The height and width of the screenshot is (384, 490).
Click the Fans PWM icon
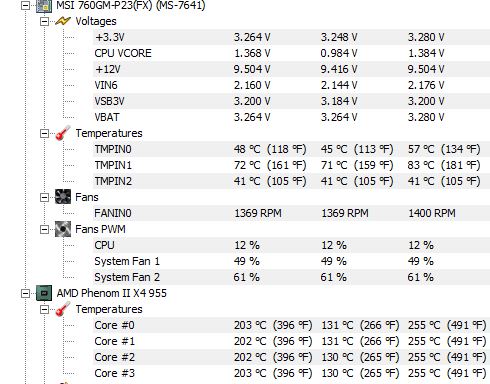63,229
